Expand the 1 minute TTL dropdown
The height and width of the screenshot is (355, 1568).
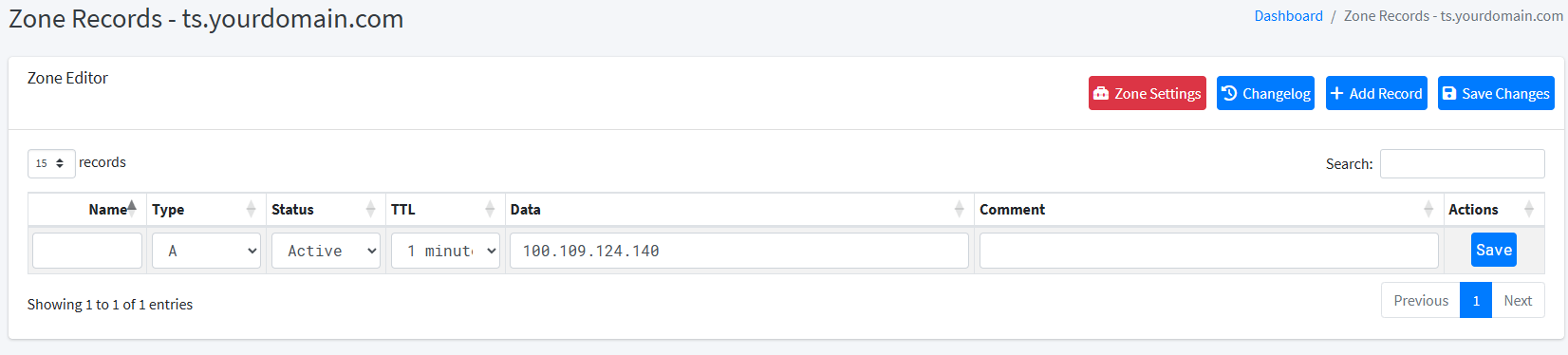point(445,251)
